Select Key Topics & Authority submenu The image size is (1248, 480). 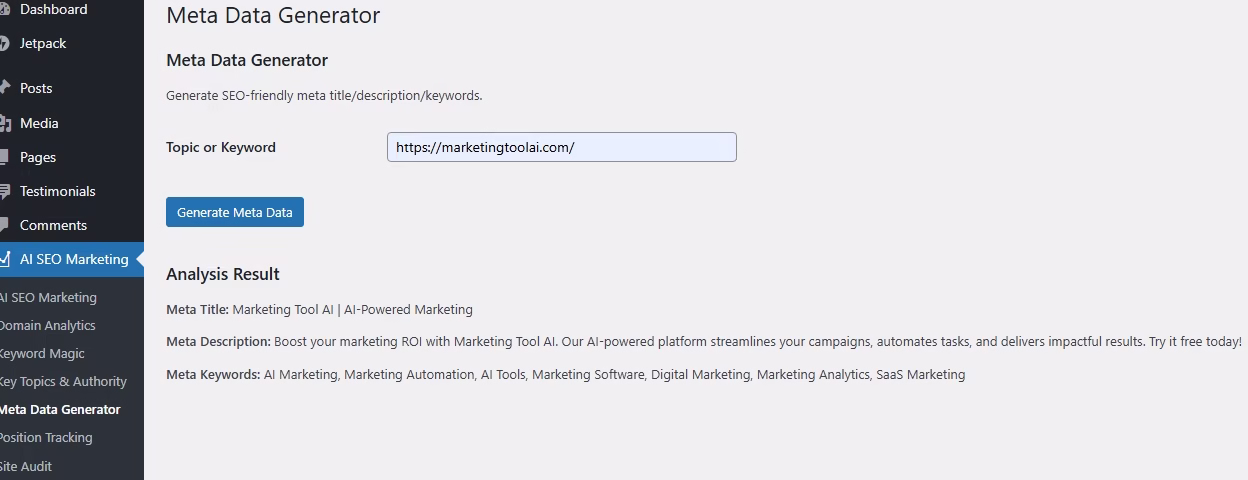pyautogui.click(x=63, y=381)
